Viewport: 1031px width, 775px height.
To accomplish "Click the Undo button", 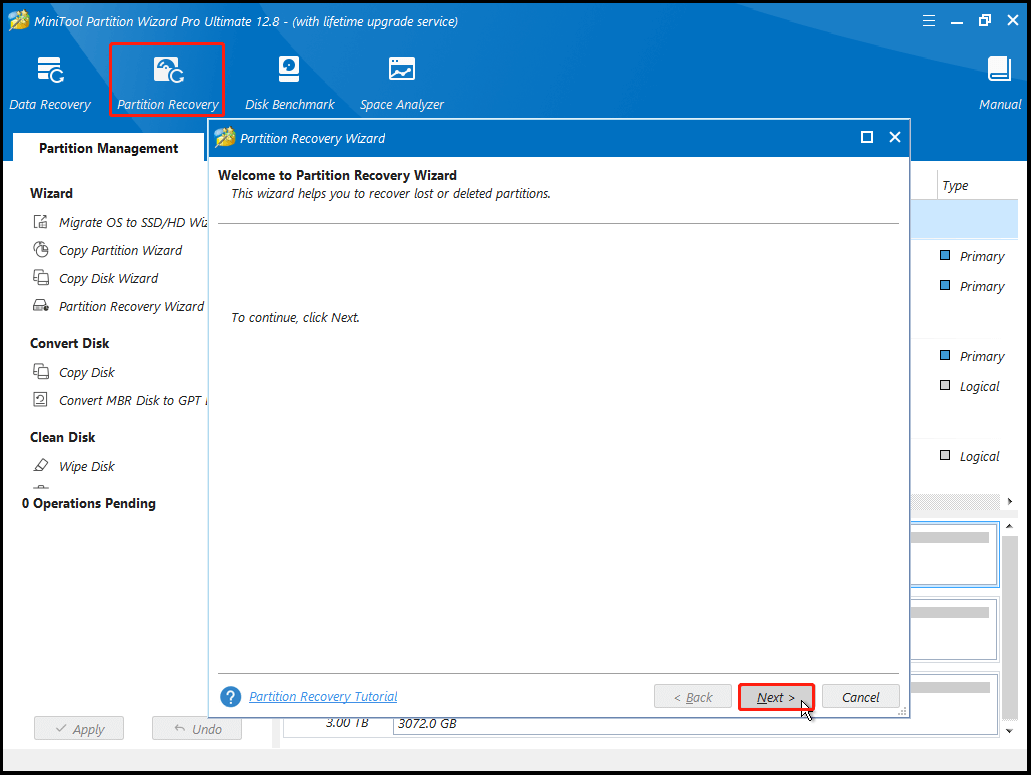I will (197, 728).
